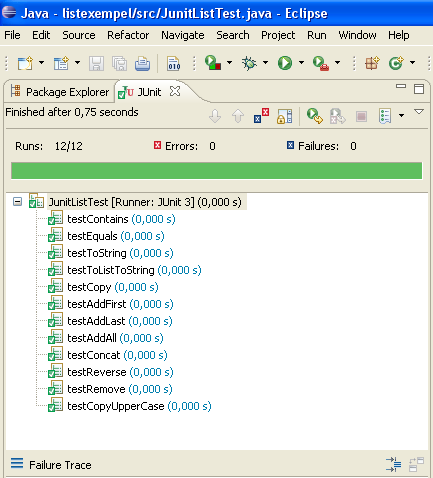Open the Help menu
The height and width of the screenshot is (478, 433).
coord(399,35)
